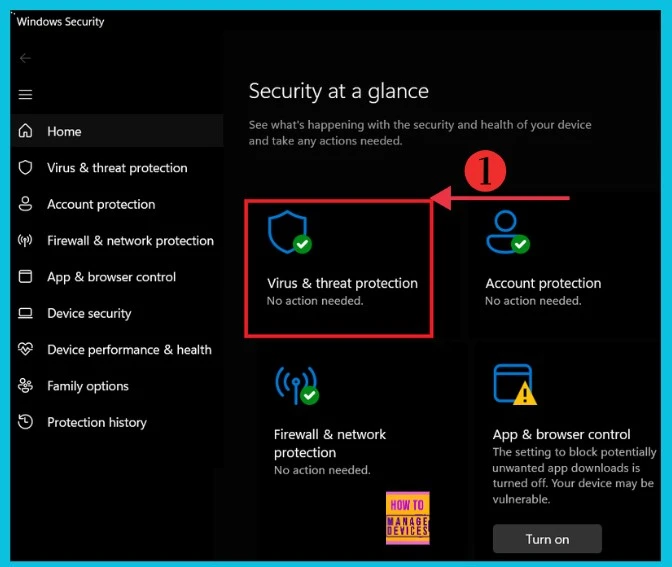Image resolution: width=672 pixels, height=567 pixels.
Task: Open the Virus & threat protection card title
Action: (342, 283)
